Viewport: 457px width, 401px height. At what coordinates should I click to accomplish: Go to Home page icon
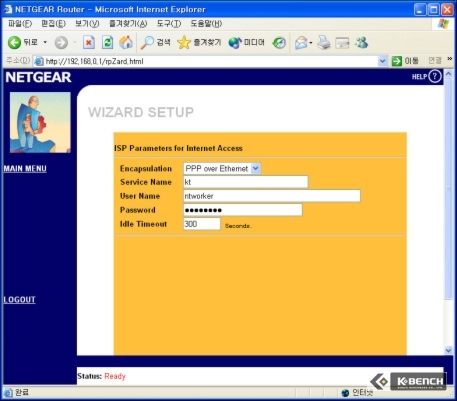tap(126, 43)
